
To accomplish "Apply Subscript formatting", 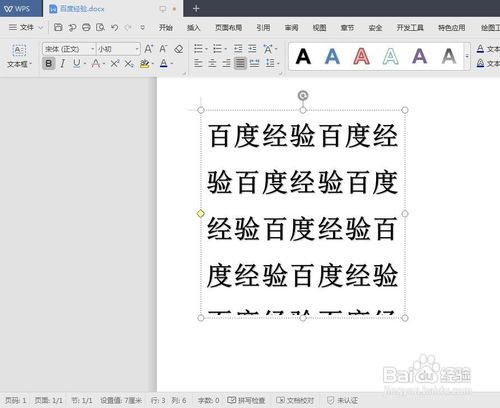I will click(x=129, y=63).
